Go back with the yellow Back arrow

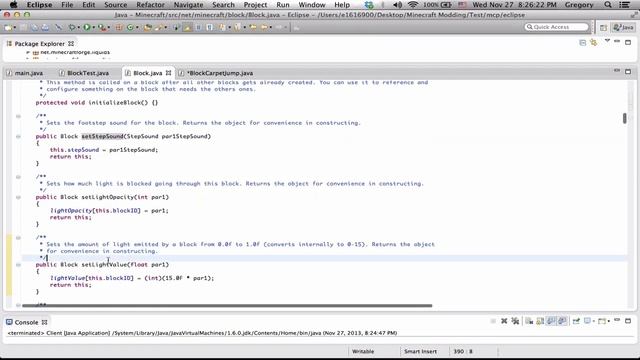pos(264,27)
